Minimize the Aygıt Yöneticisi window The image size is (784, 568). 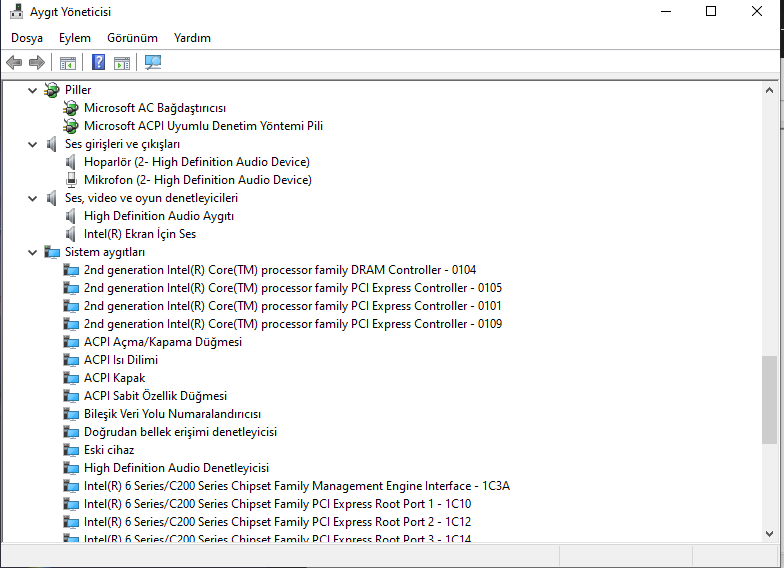point(666,11)
